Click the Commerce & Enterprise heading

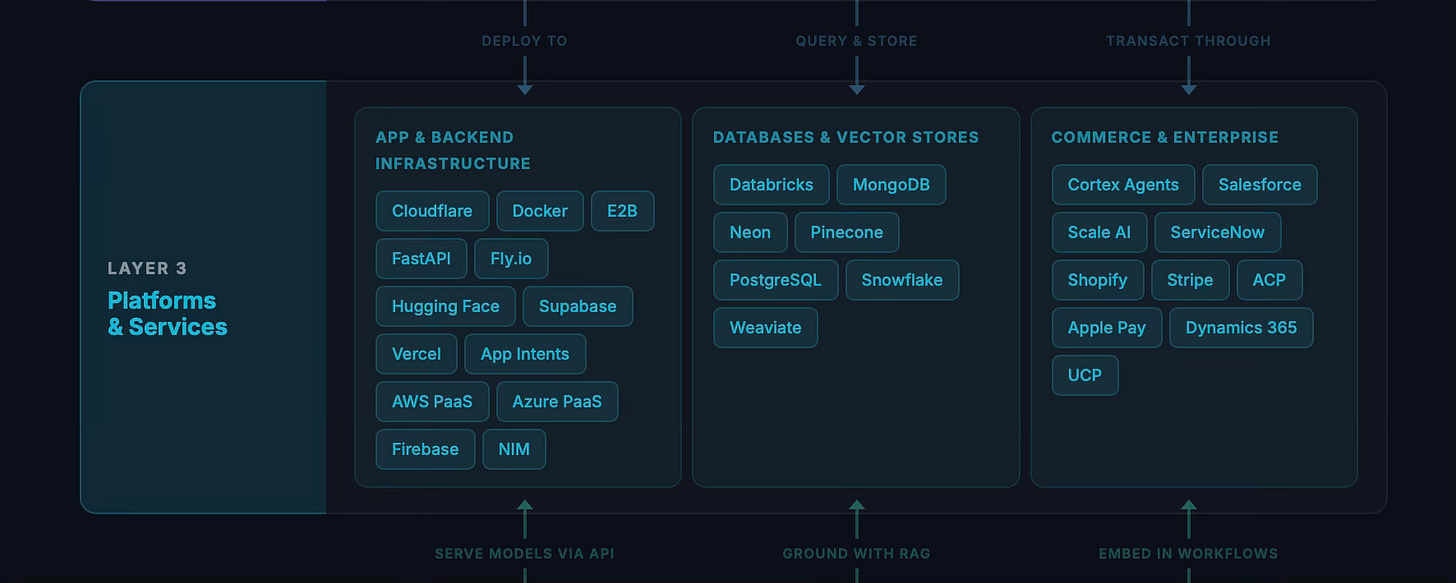point(1165,137)
